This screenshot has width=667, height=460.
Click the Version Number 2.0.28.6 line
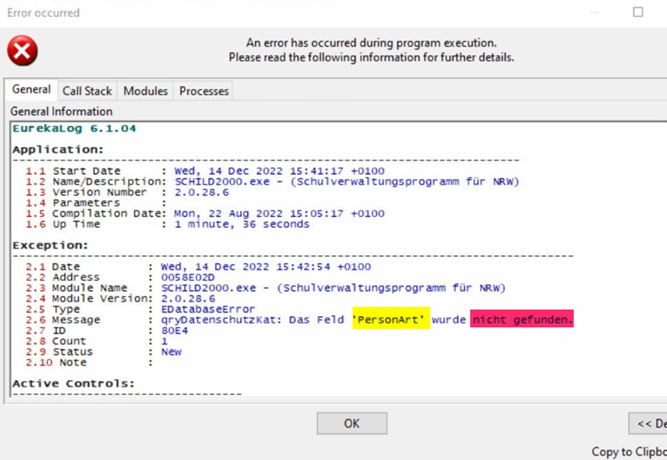coord(201,192)
